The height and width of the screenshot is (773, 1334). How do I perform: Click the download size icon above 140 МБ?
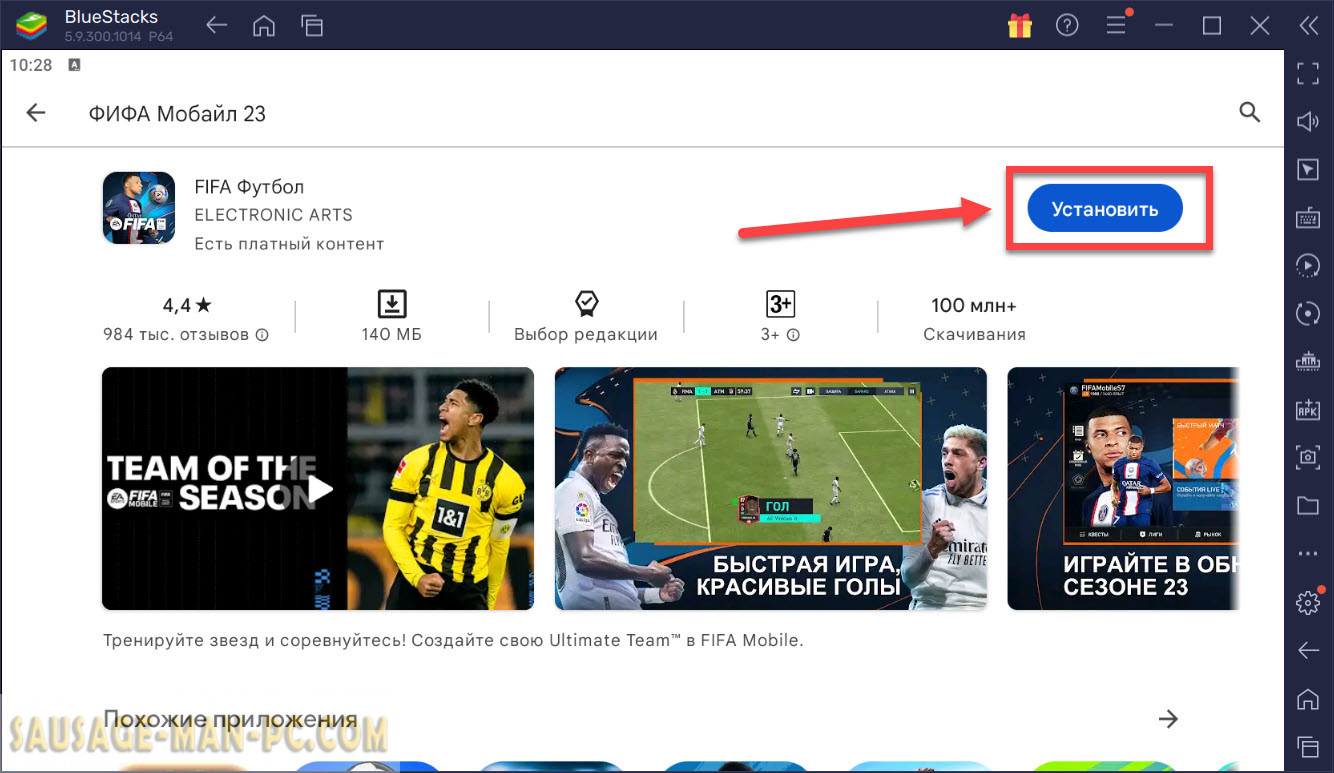[391, 304]
